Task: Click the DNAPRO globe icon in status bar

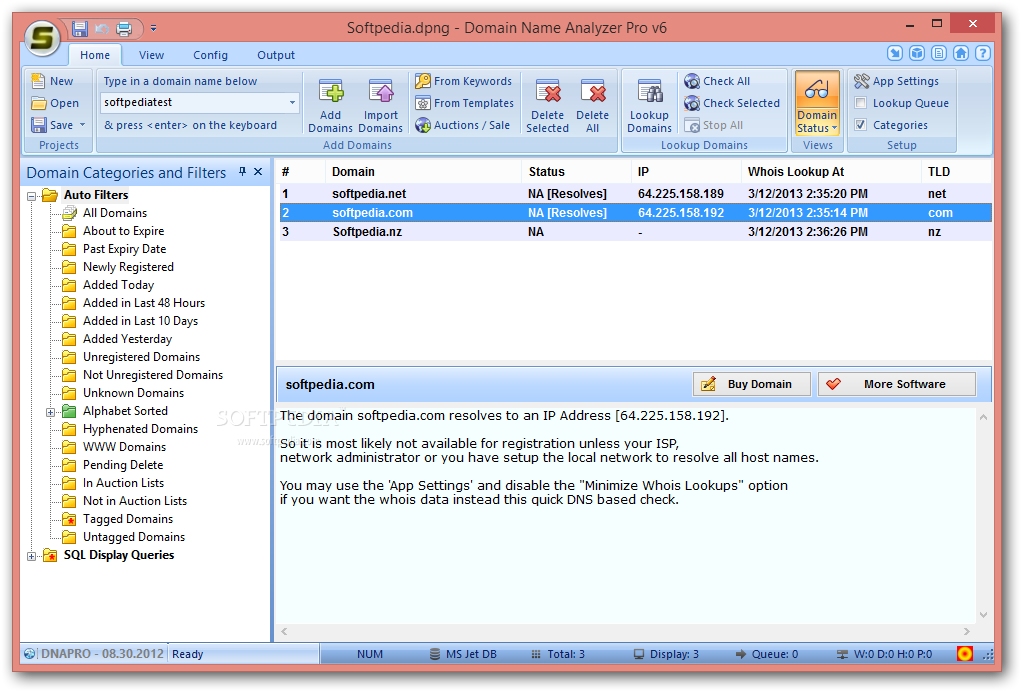Action: pos(29,654)
